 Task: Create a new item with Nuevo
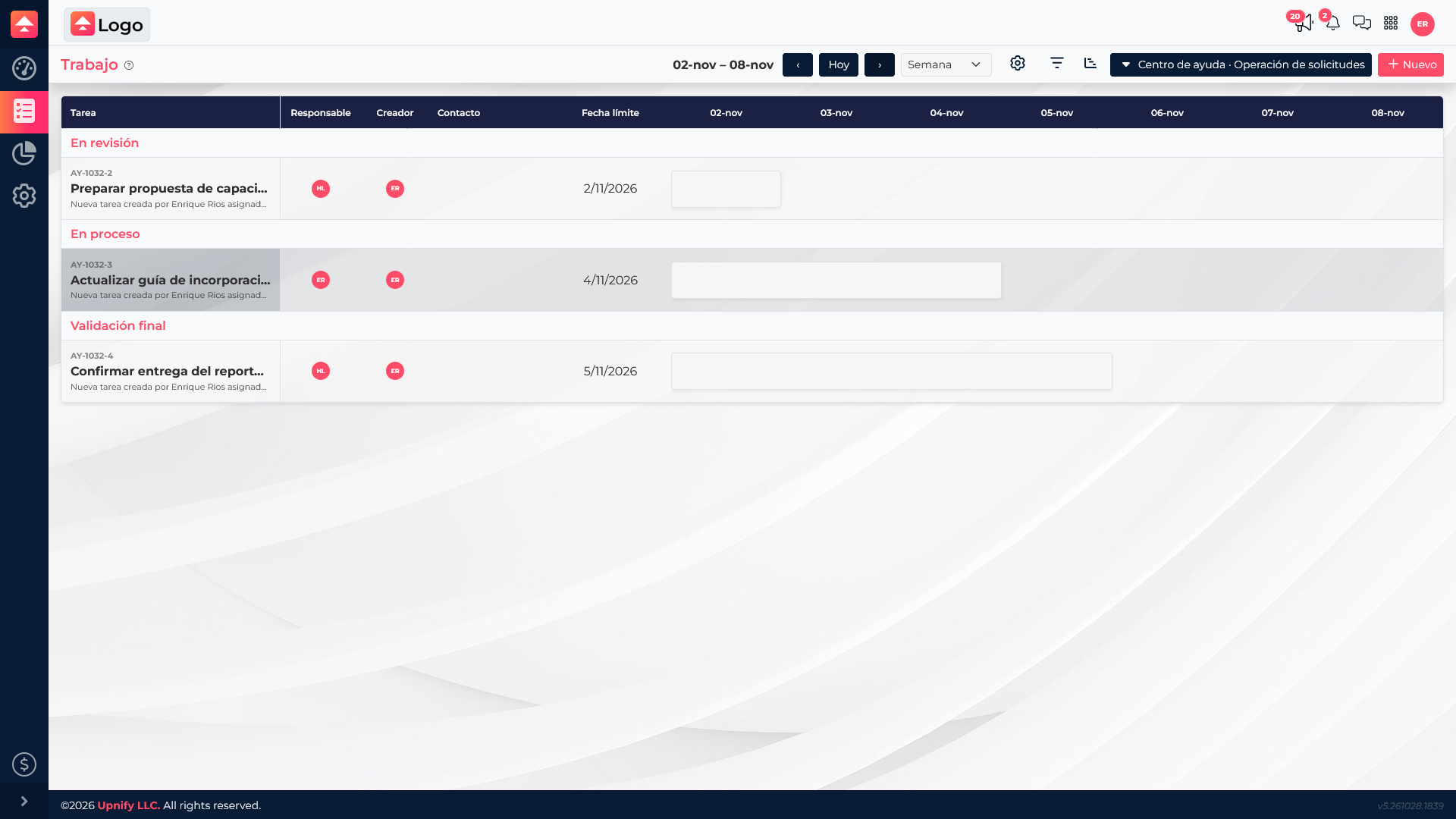[1410, 65]
